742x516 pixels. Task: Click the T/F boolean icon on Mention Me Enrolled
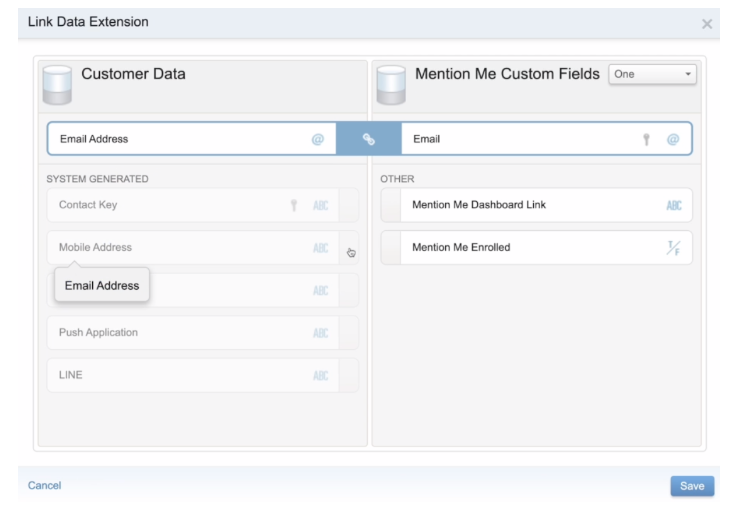pos(673,248)
